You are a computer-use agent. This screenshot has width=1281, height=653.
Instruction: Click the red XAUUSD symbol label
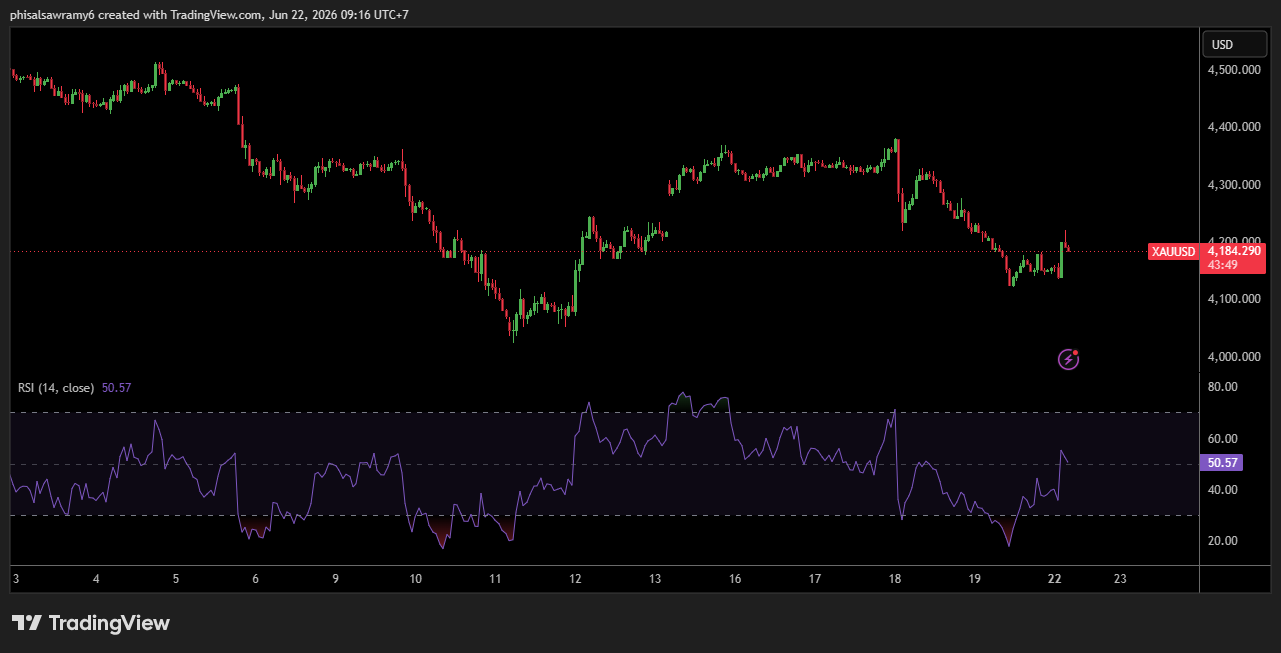click(x=1174, y=252)
